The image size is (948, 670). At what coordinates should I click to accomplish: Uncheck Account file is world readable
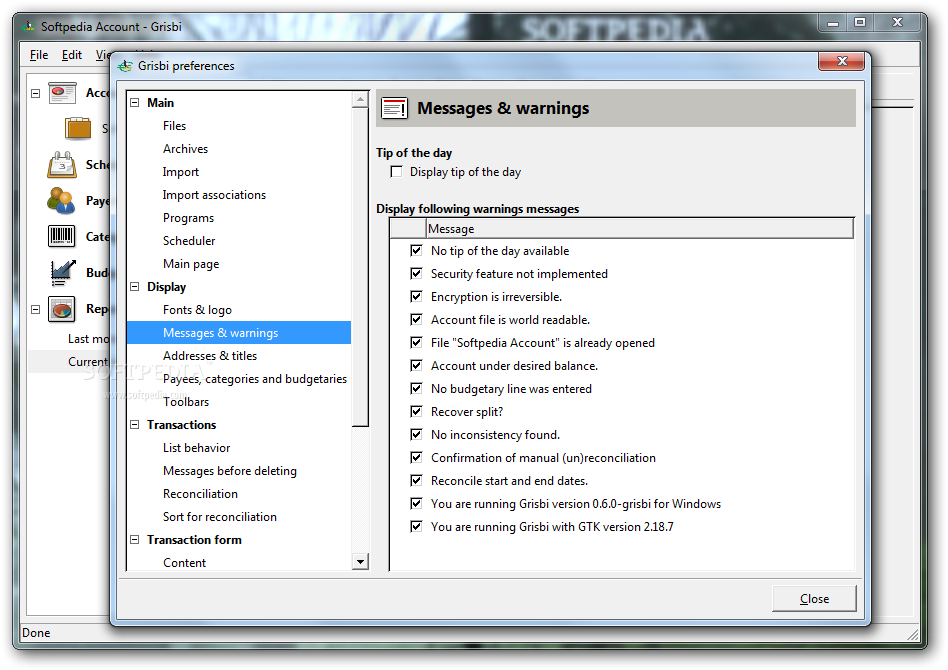pyautogui.click(x=416, y=319)
